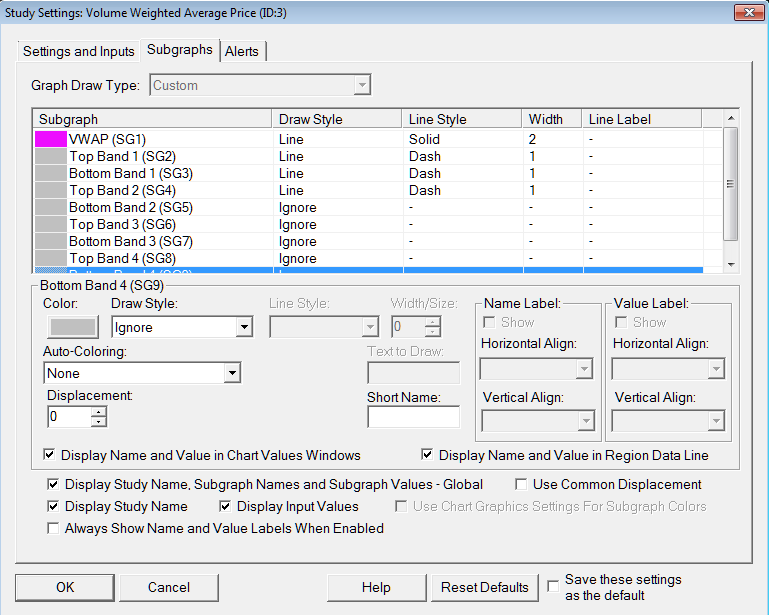The image size is (769, 615).
Task: Enable Use Common Displacement checkbox
Action: (521, 484)
